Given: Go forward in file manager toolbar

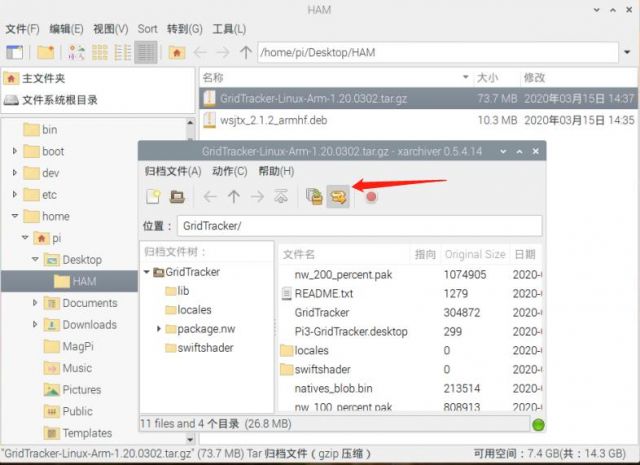Looking at the screenshot, I should click(x=223, y=52).
